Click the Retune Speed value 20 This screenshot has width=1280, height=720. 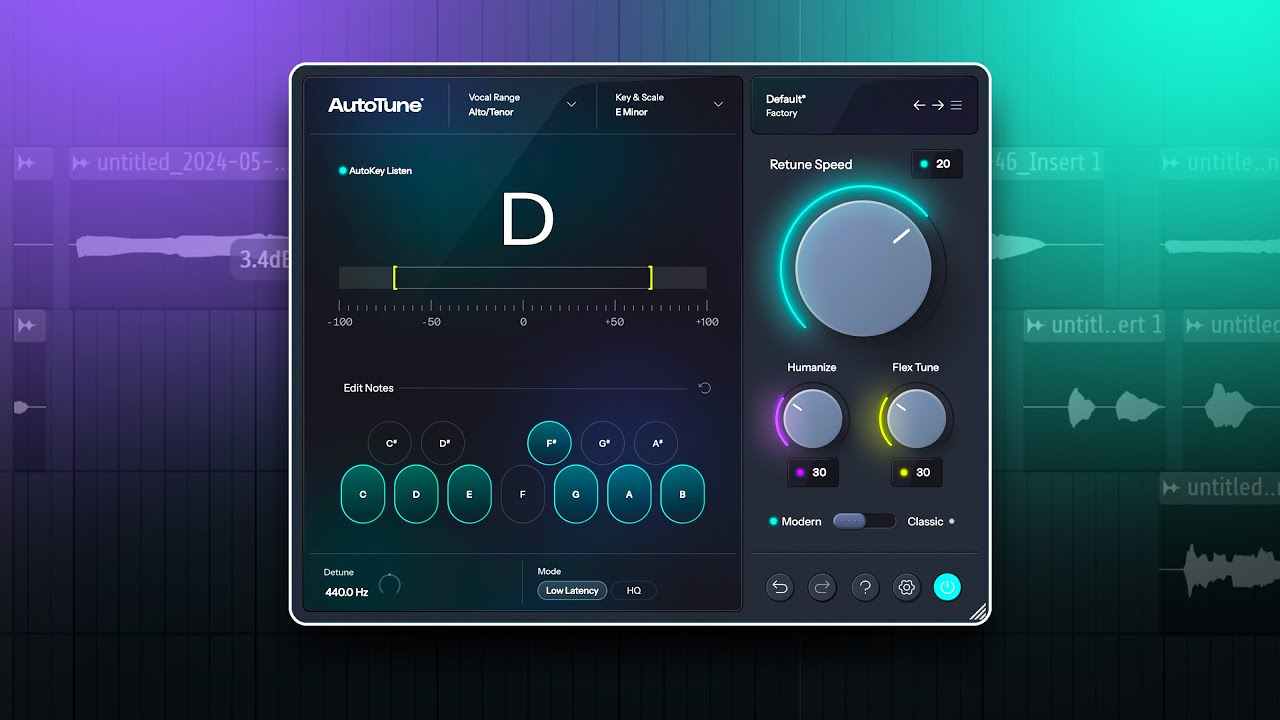937,164
